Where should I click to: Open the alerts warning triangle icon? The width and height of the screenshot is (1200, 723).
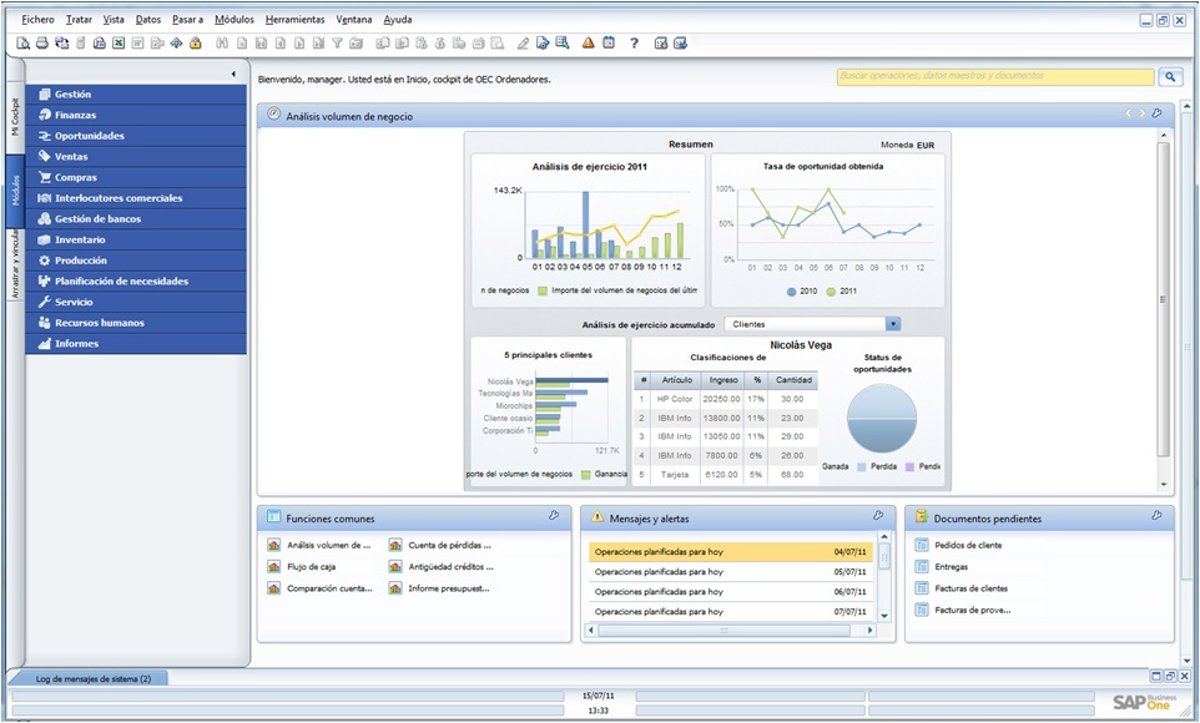point(588,43)
